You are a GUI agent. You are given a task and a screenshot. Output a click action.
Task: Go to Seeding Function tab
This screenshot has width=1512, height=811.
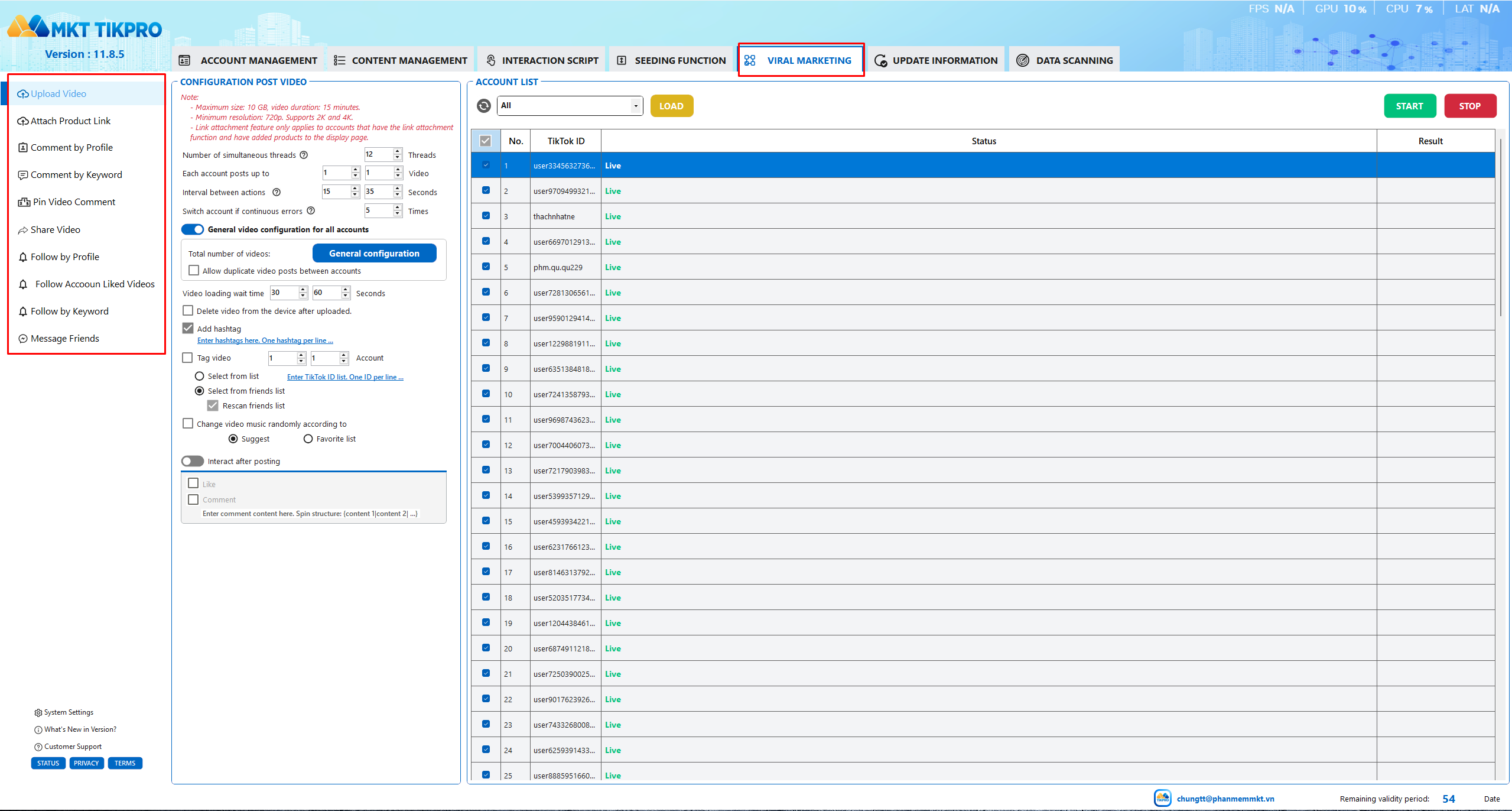(x=671, y=60)
